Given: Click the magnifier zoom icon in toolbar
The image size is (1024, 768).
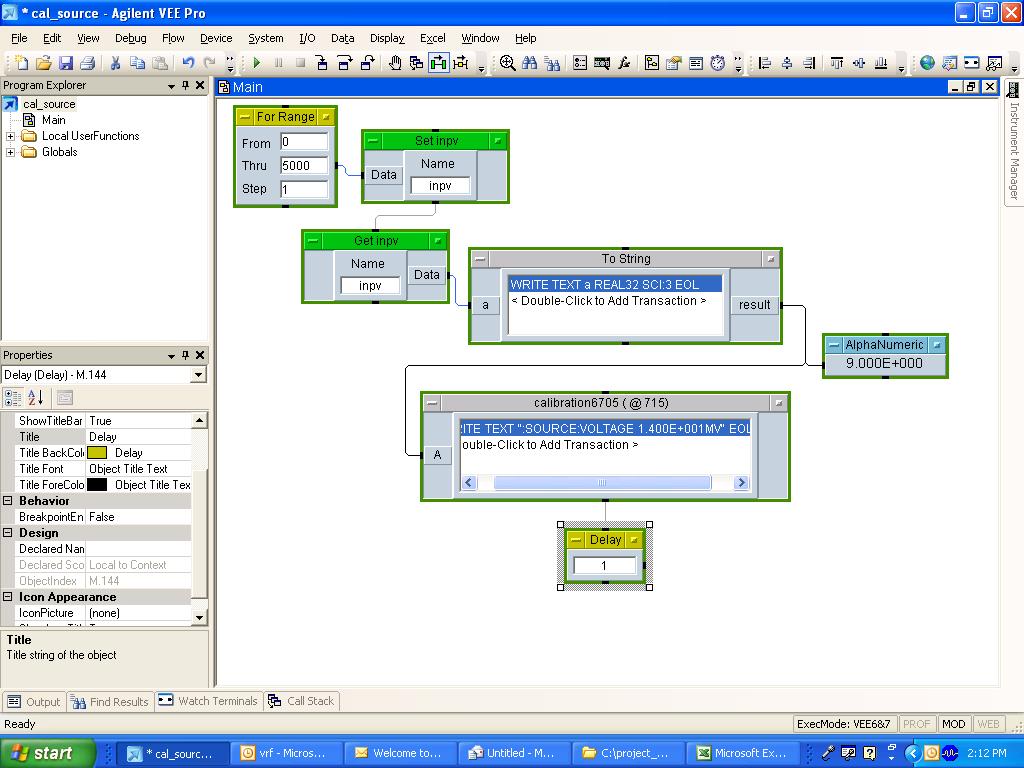Looking at the screenshot, I should point(507,63).
